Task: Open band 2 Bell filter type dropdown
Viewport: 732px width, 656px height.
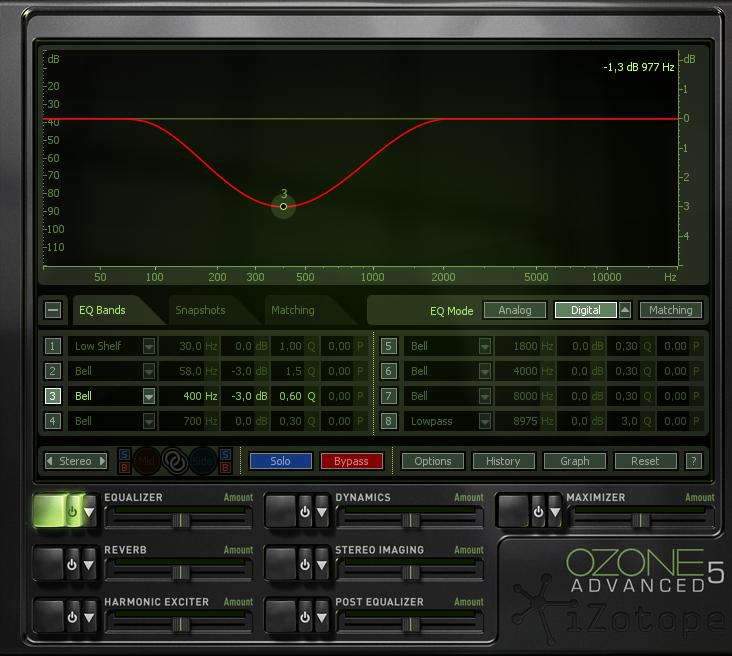Action: [x=149, y=372]
